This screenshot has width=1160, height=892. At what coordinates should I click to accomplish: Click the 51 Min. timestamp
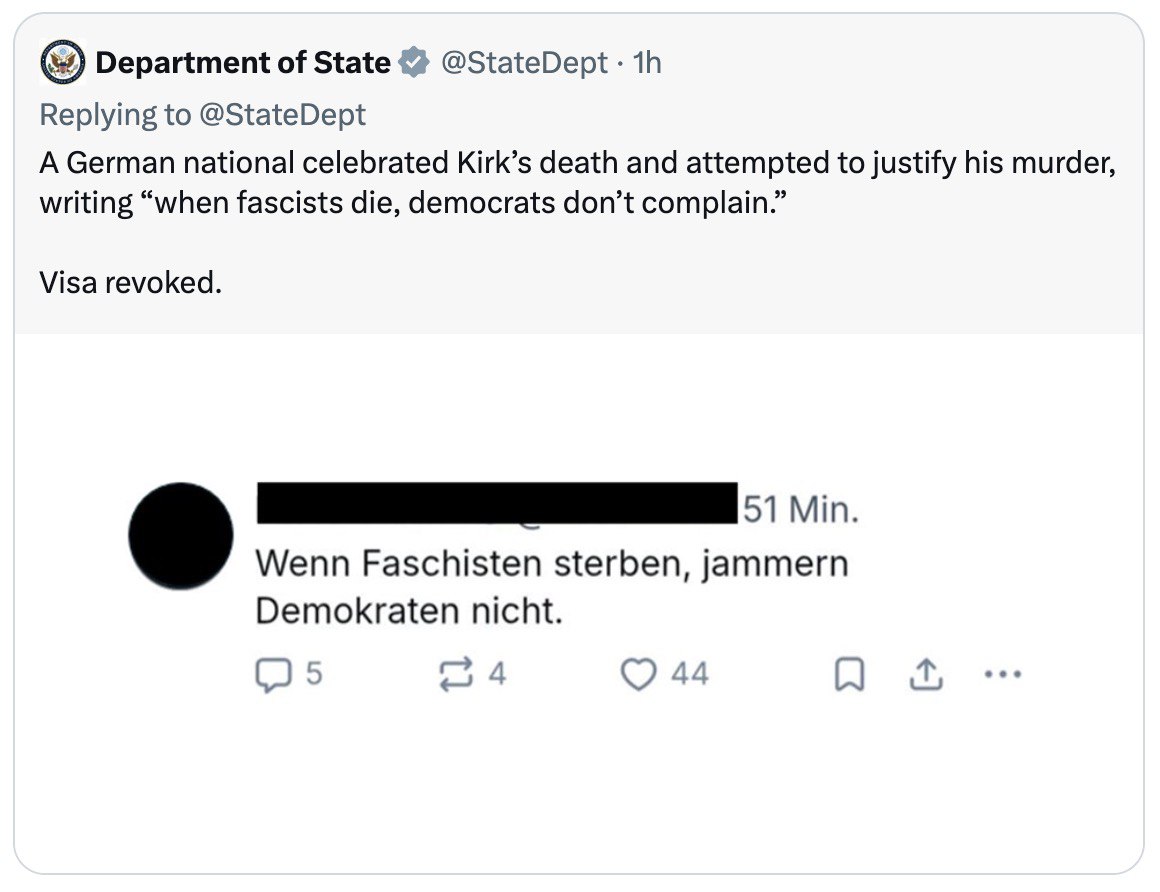[800, 510]
